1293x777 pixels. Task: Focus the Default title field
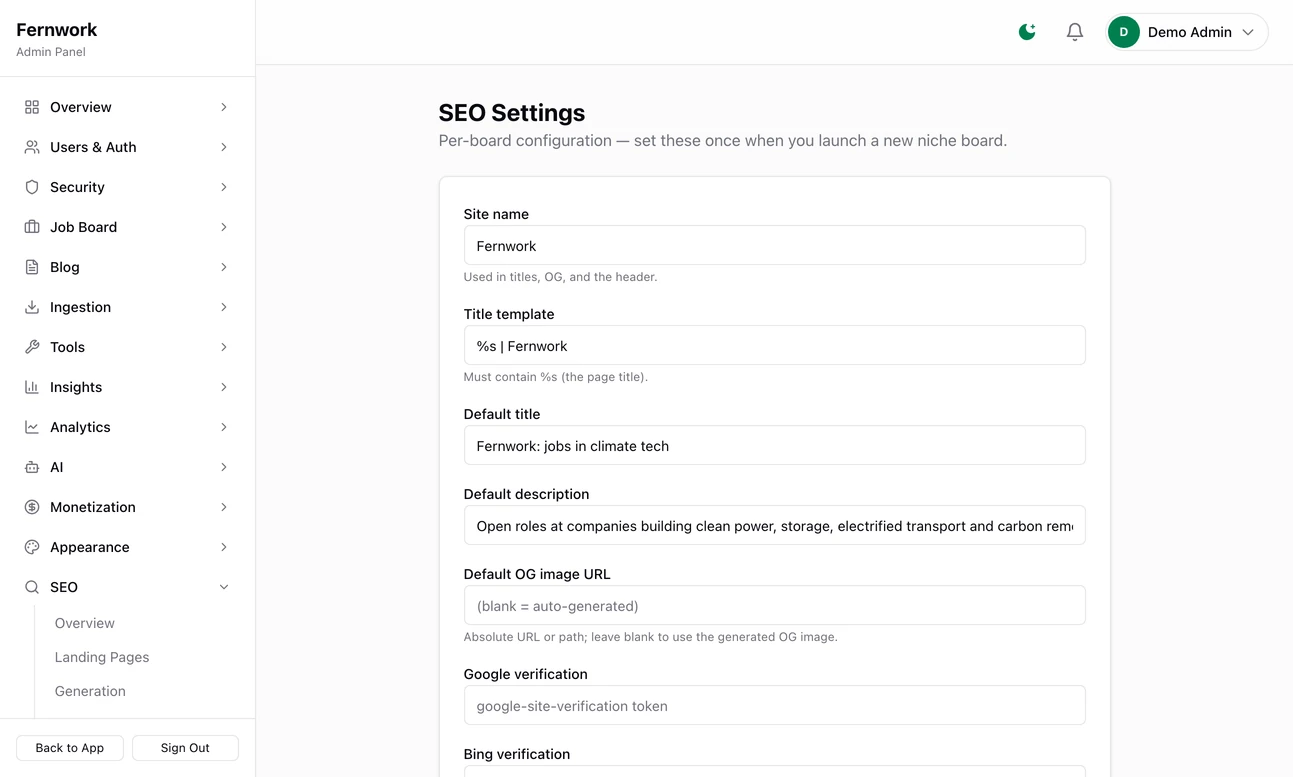[x=774, y=445]
